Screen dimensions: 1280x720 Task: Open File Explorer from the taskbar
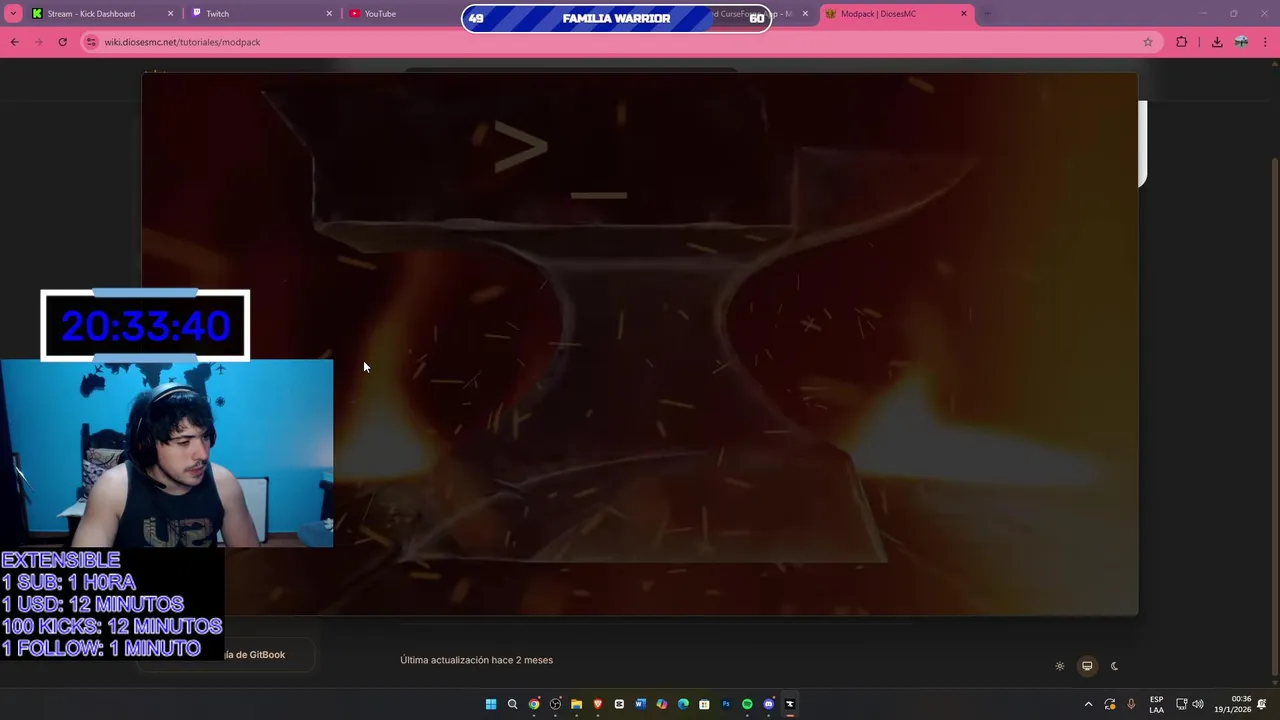[x=577, y=704]
